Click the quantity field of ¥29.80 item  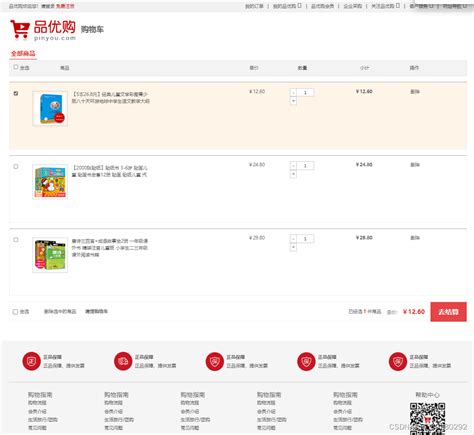[x=305, y=239]
